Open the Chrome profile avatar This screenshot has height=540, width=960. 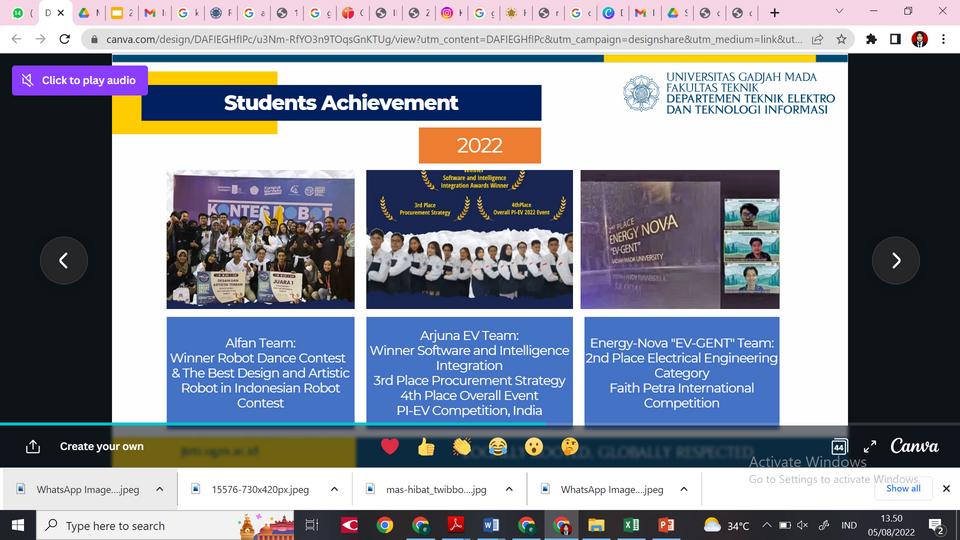tap(920, 39)
